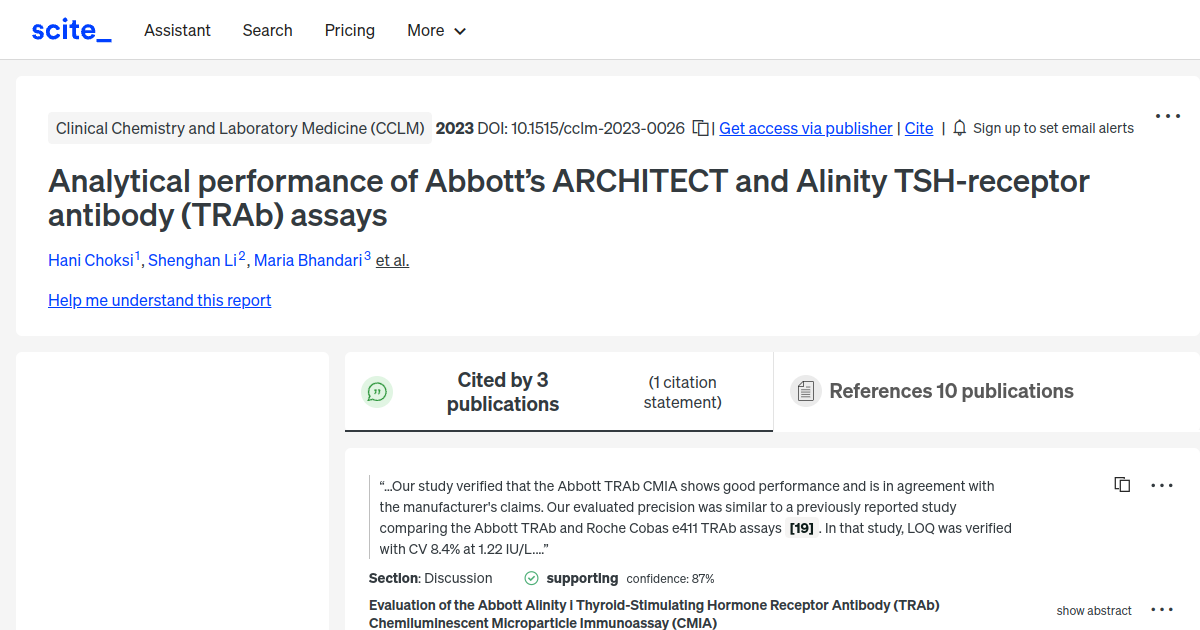Click the green quote icon on Cited by tab
1200x630 pixels.
click(x=377, y=391)
